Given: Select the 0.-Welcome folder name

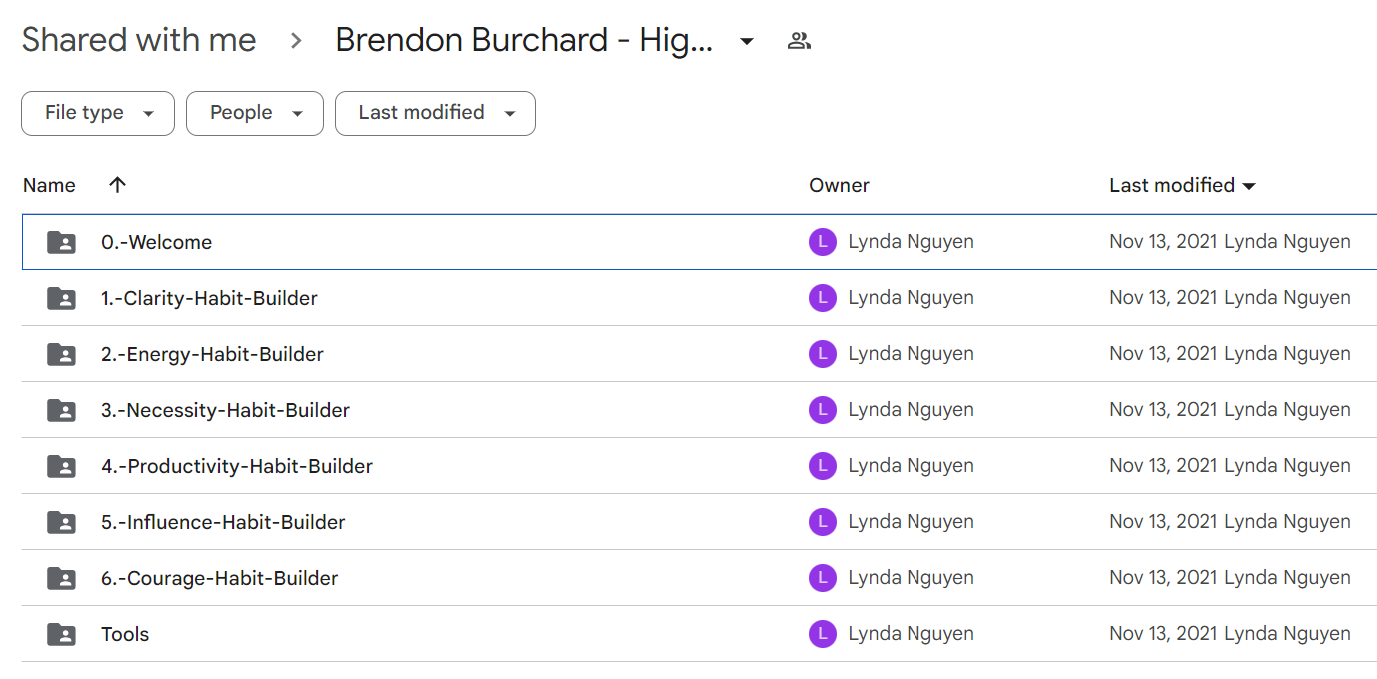Looking at the screenshot, I should point(156,242).
